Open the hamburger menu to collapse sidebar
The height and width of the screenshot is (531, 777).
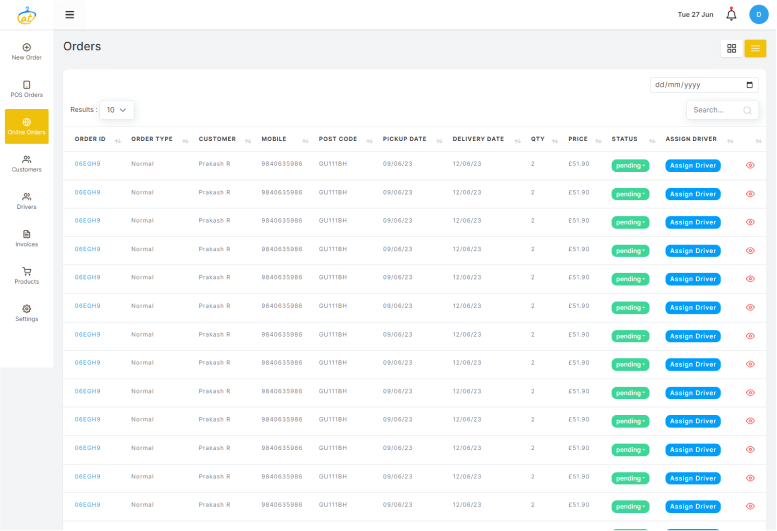[69, 15]
